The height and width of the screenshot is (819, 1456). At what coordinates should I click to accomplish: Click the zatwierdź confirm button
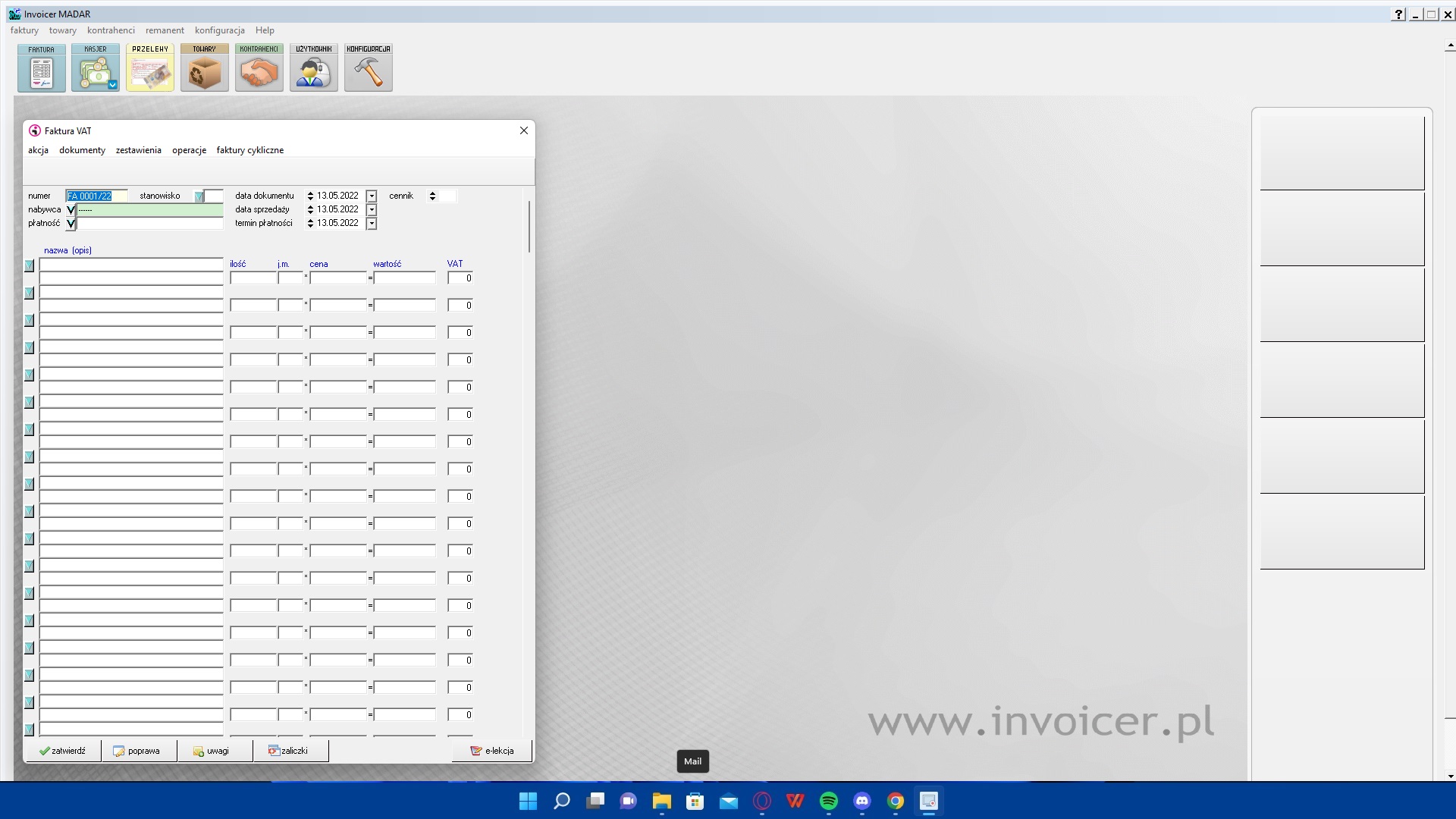(63, 751)
